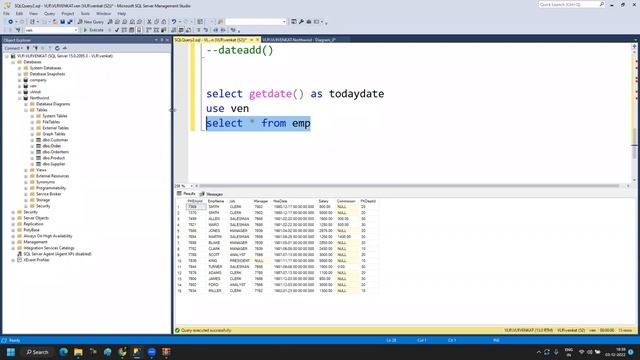Select the Replication folder
Screen dimensions: 640x360
coord(33,224)
